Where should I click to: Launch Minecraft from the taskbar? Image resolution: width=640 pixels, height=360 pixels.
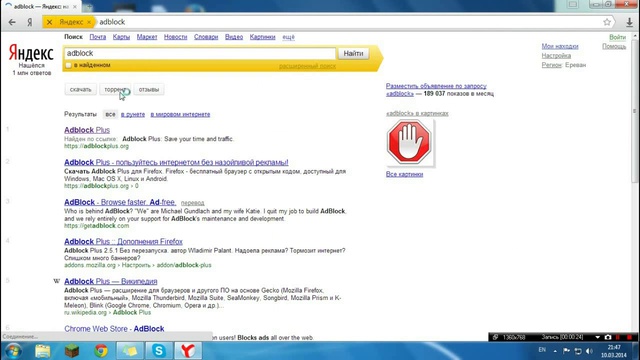72,351
